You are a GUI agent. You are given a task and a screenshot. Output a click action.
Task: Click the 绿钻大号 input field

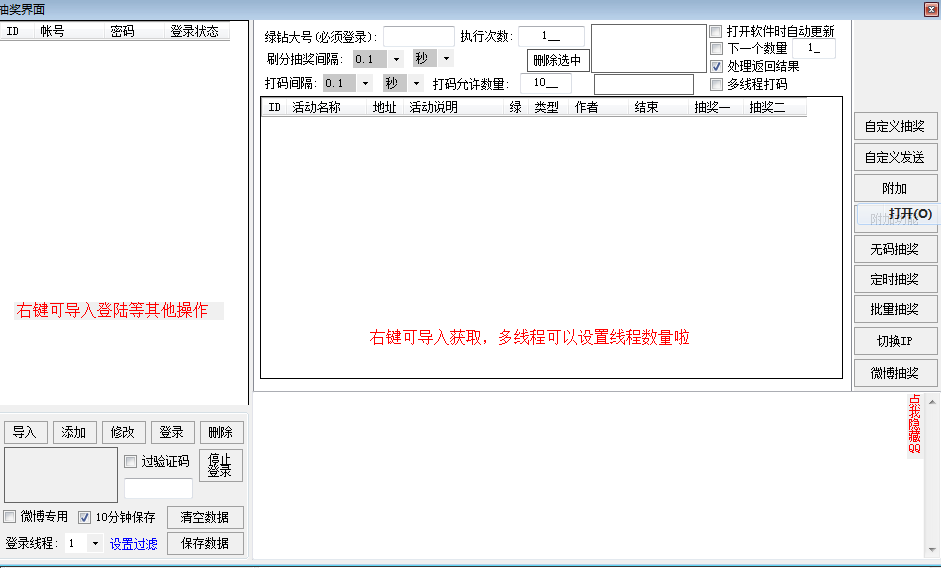tap(418, 37)
